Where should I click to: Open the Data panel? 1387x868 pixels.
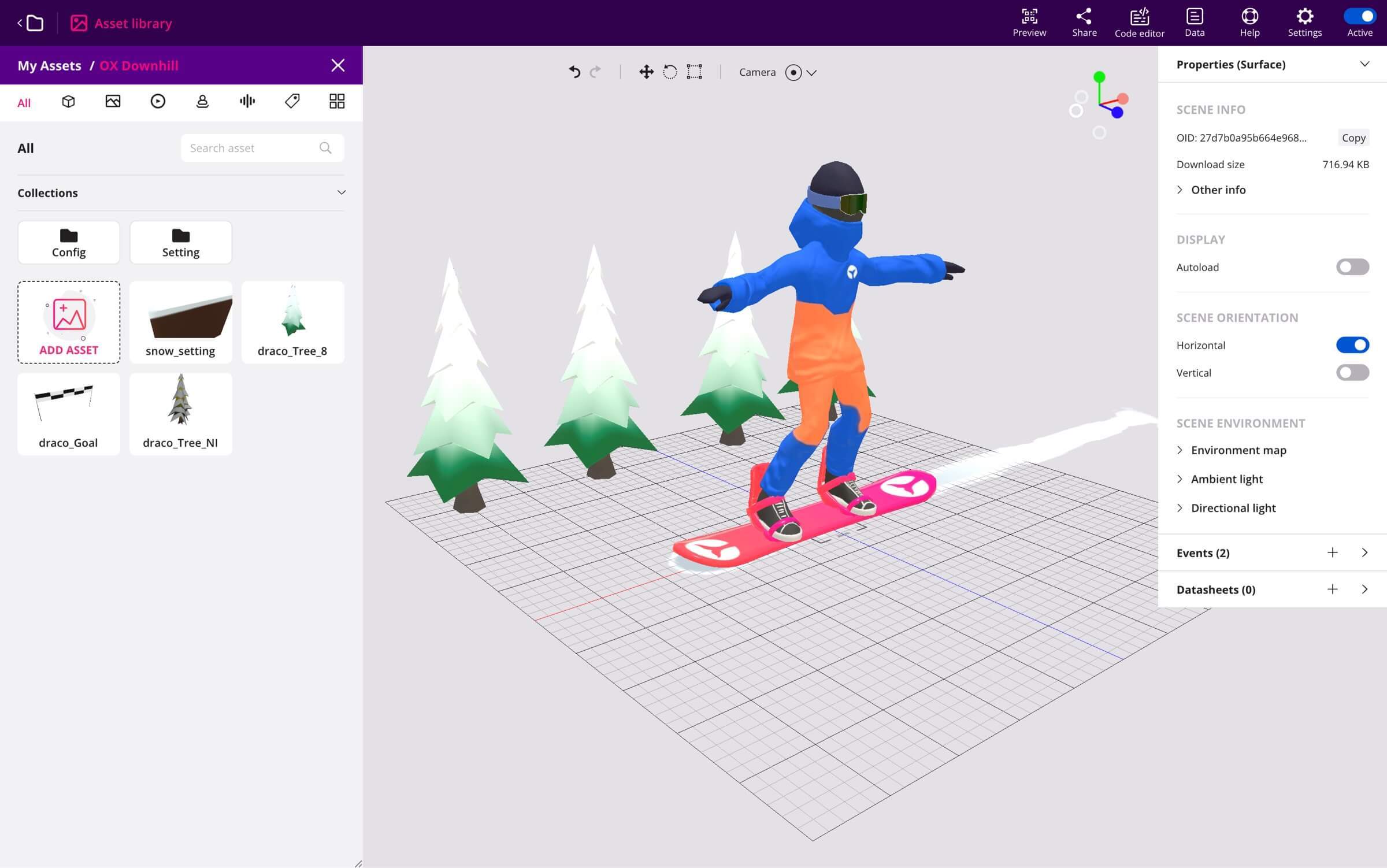point(1195,23)
